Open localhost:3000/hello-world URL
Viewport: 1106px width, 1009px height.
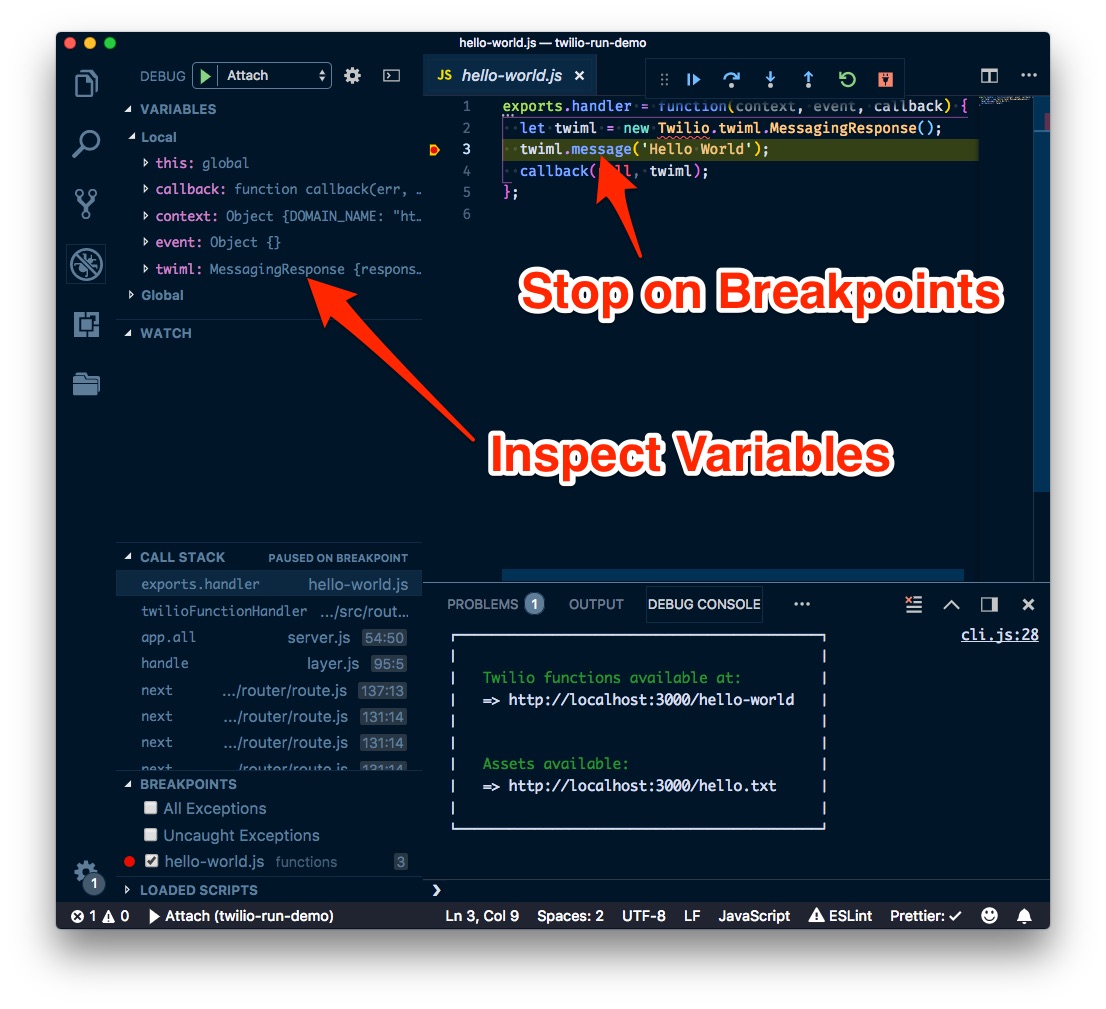click(x=651, y=699)
